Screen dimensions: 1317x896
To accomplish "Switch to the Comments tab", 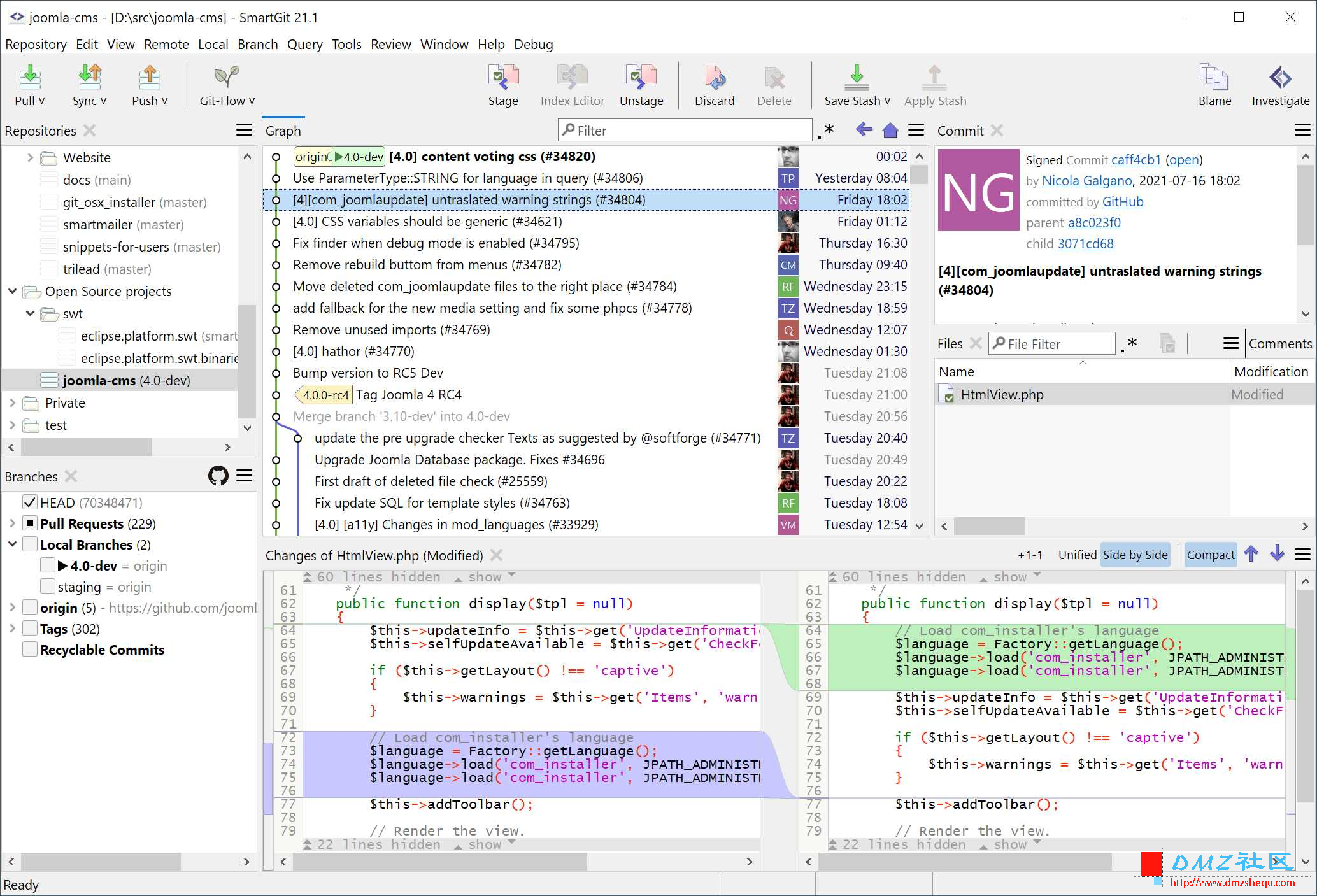I will point(1280,343).
